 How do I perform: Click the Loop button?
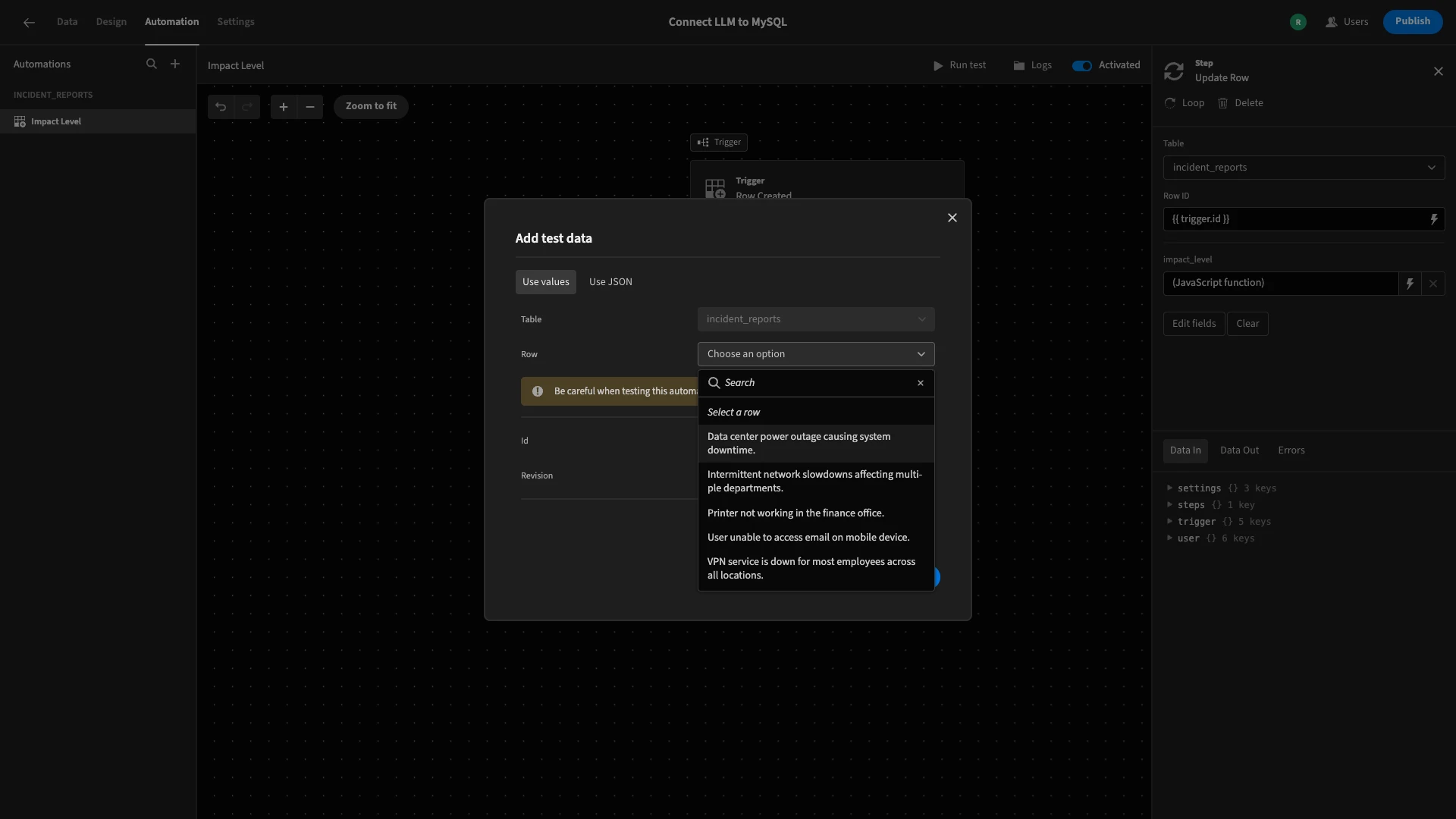coord(1185,103)
